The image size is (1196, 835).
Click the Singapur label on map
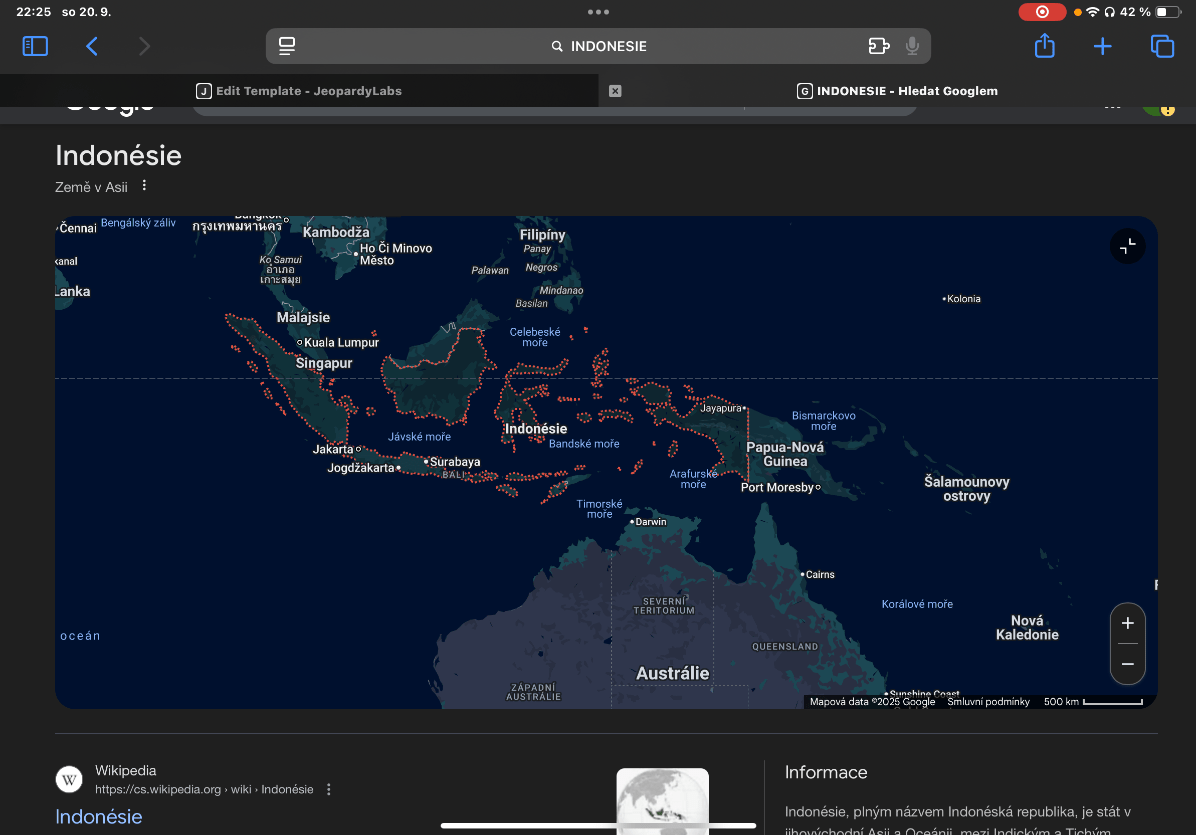[x=323, y=363]
